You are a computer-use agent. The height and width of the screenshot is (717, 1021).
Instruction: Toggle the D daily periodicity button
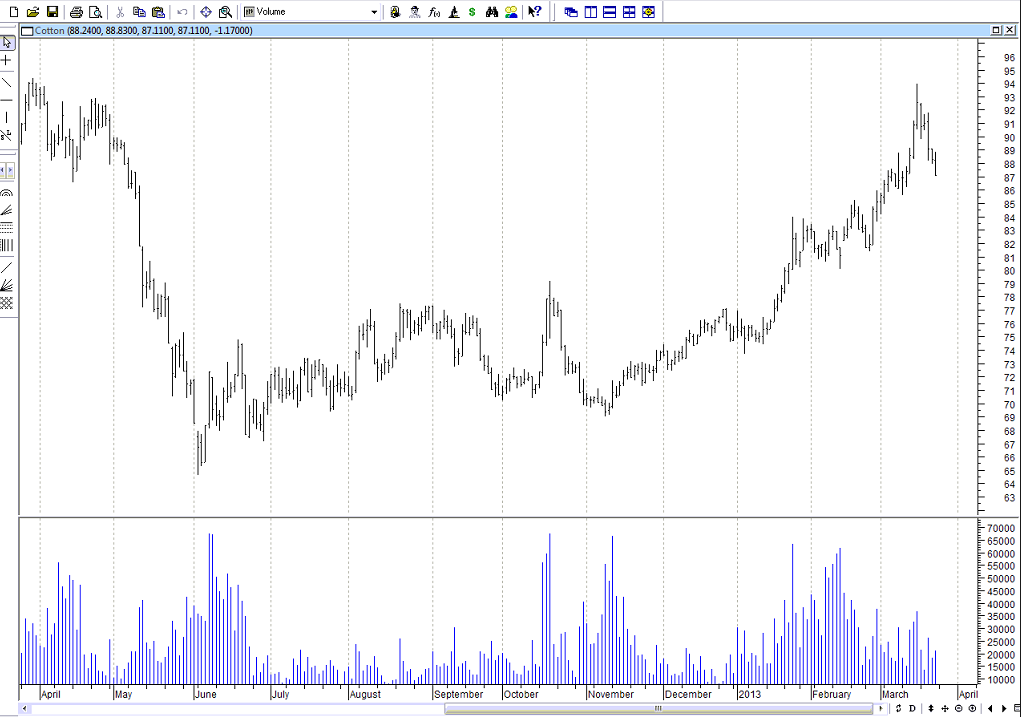912,708
